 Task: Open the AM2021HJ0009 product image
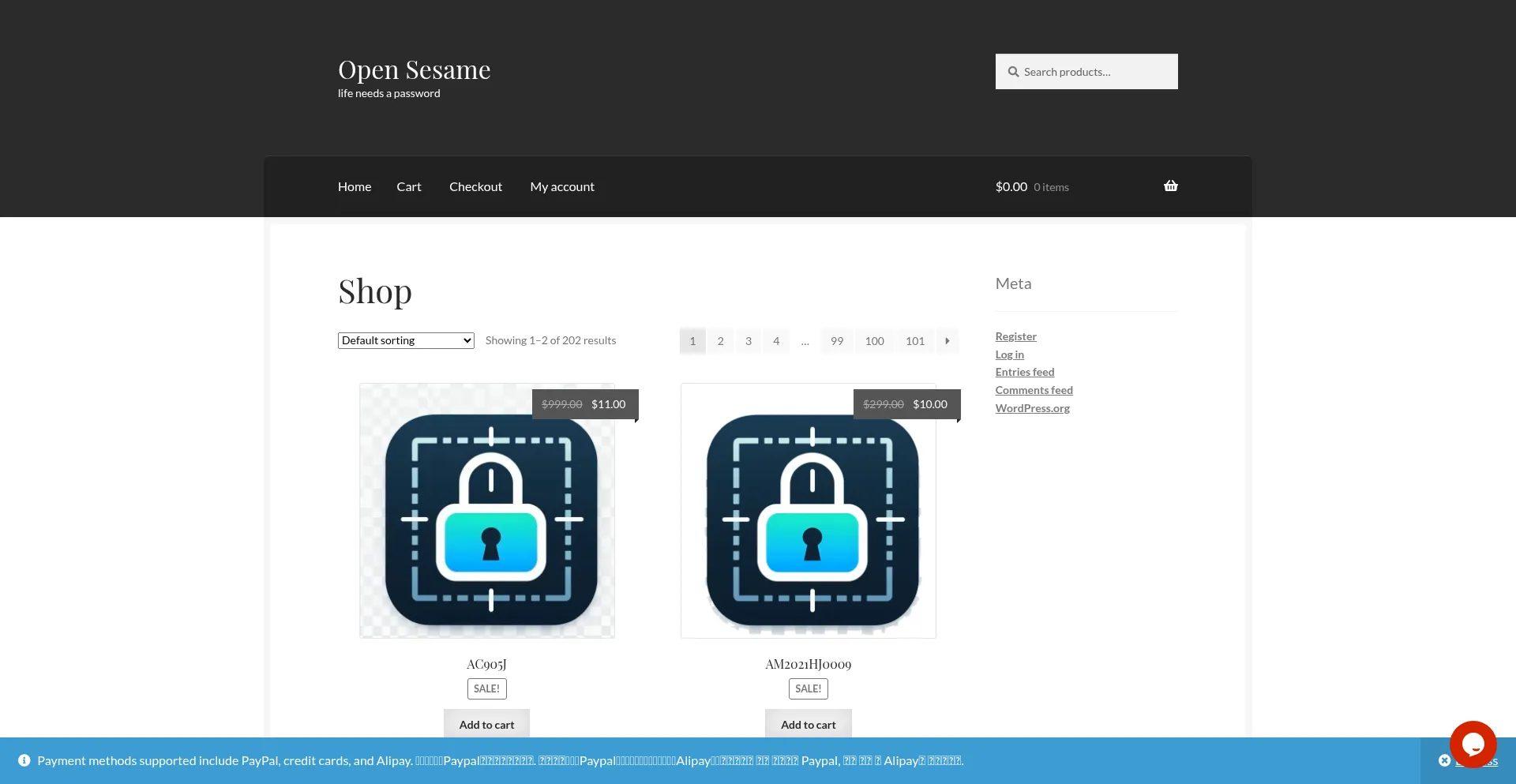pyautogui.click(x=809, y=511)
